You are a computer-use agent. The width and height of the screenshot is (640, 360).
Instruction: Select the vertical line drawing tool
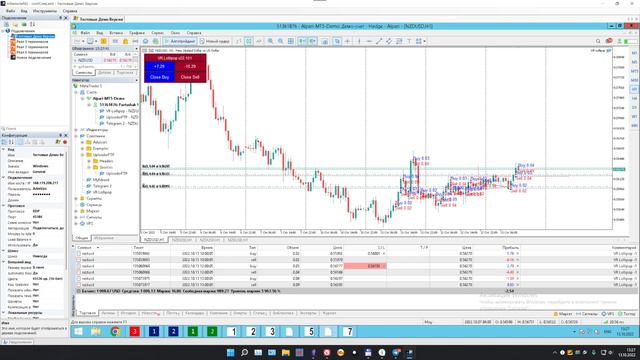[359, 41]
